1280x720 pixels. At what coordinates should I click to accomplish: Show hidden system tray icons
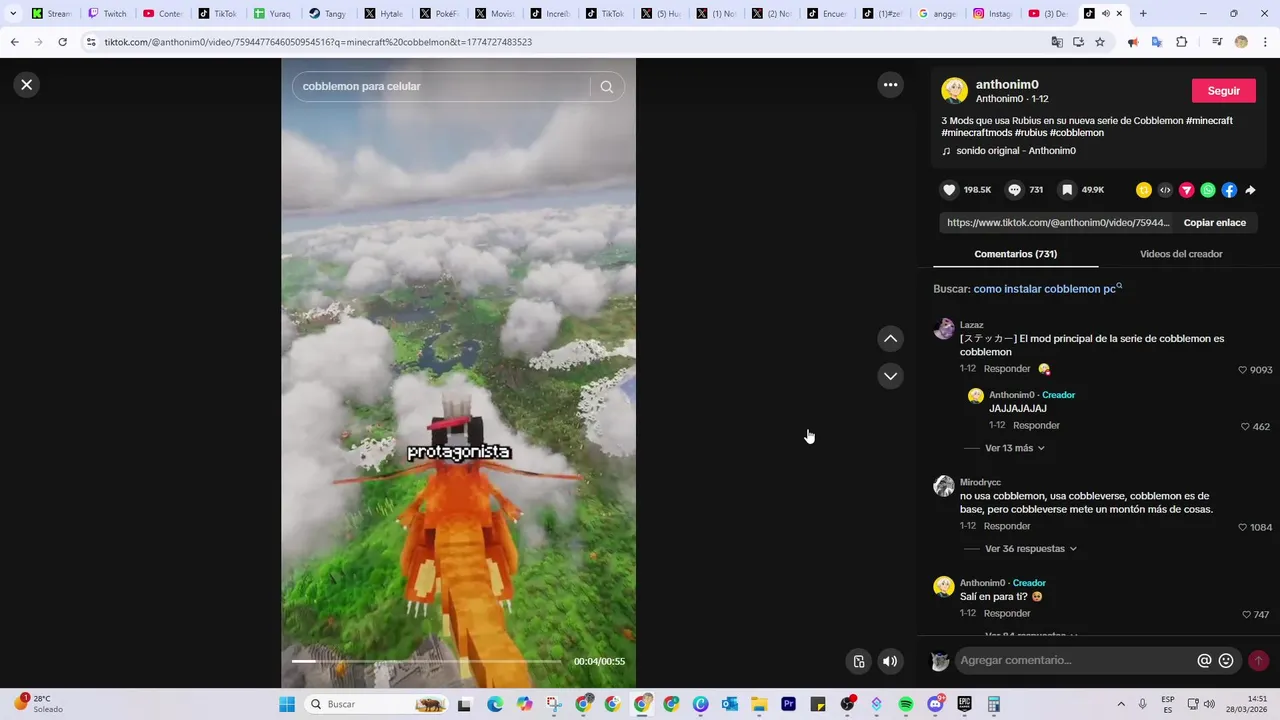coord(1120,704)
